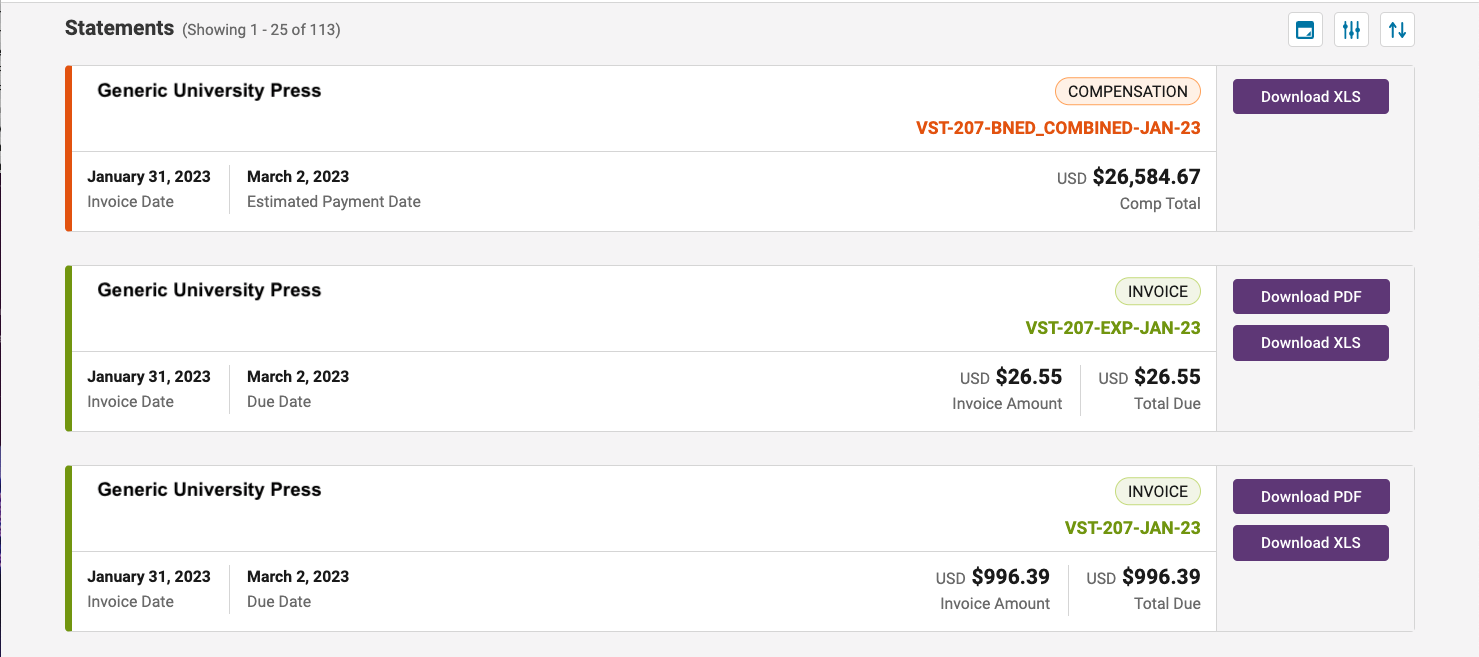The image size is (1479, 657).
Task: Download XLS for VST-207-EXP-JAN-23 invoice
Action: point(1310,343)
